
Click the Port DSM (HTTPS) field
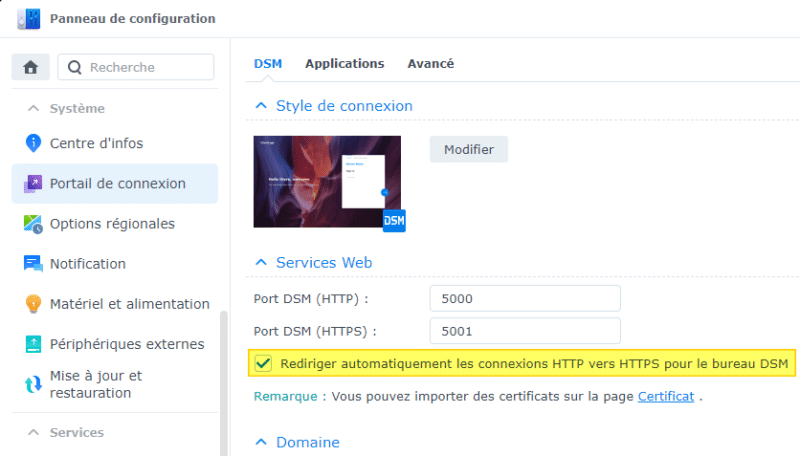pos(525,331)
